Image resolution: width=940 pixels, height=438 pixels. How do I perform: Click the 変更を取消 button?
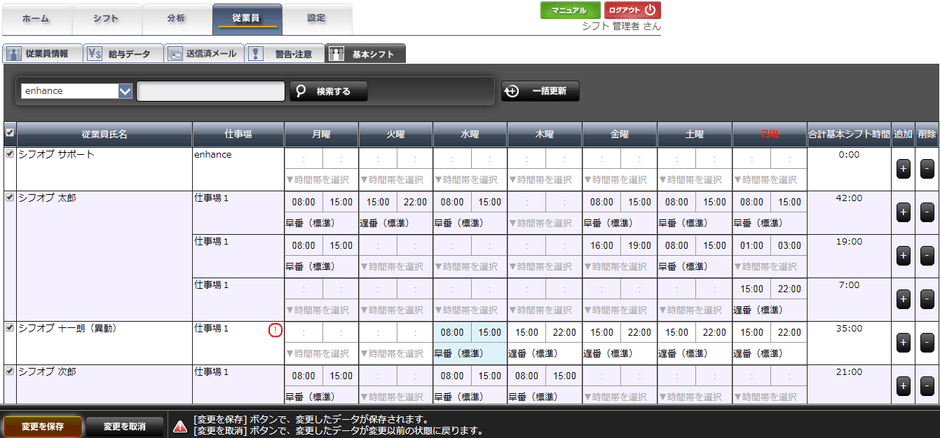click(123, 427)
